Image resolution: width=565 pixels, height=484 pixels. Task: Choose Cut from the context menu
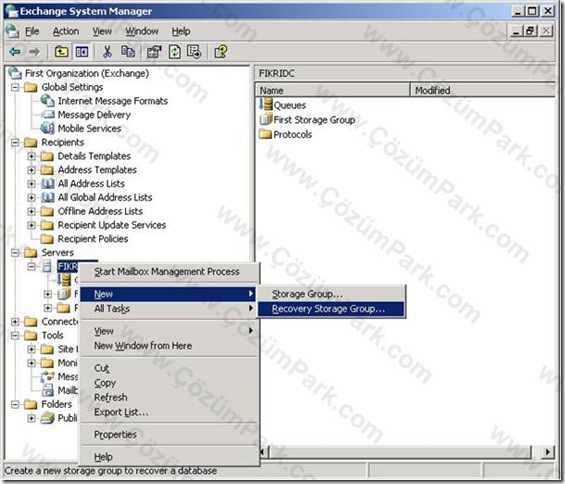click(169, 368)
